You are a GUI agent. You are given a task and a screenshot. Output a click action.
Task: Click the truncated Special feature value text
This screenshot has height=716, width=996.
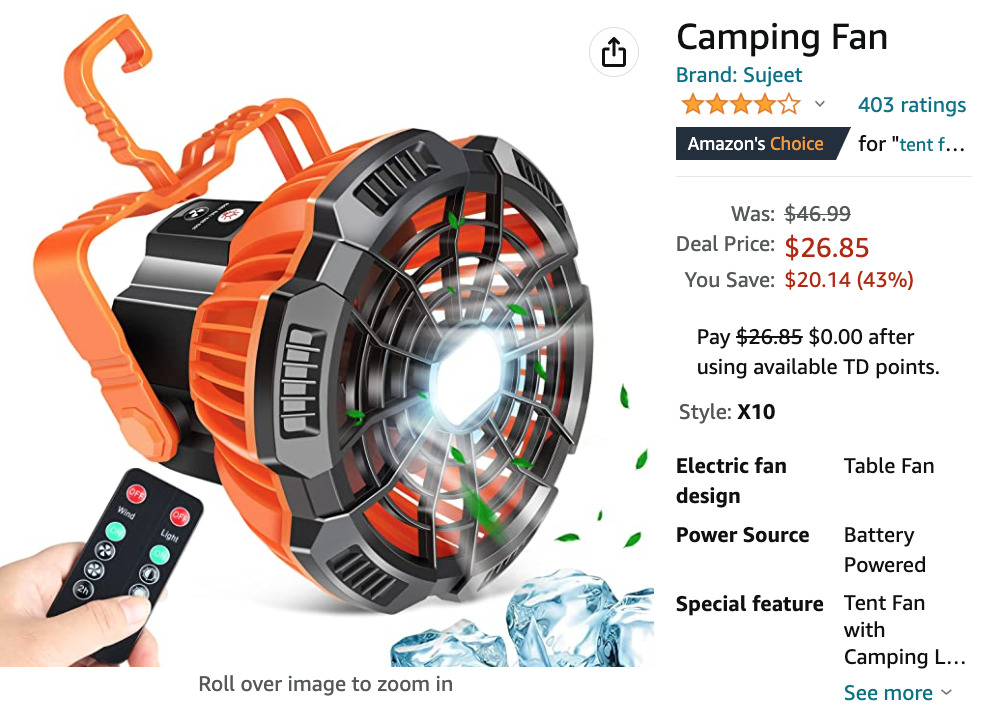coord(905,630)
